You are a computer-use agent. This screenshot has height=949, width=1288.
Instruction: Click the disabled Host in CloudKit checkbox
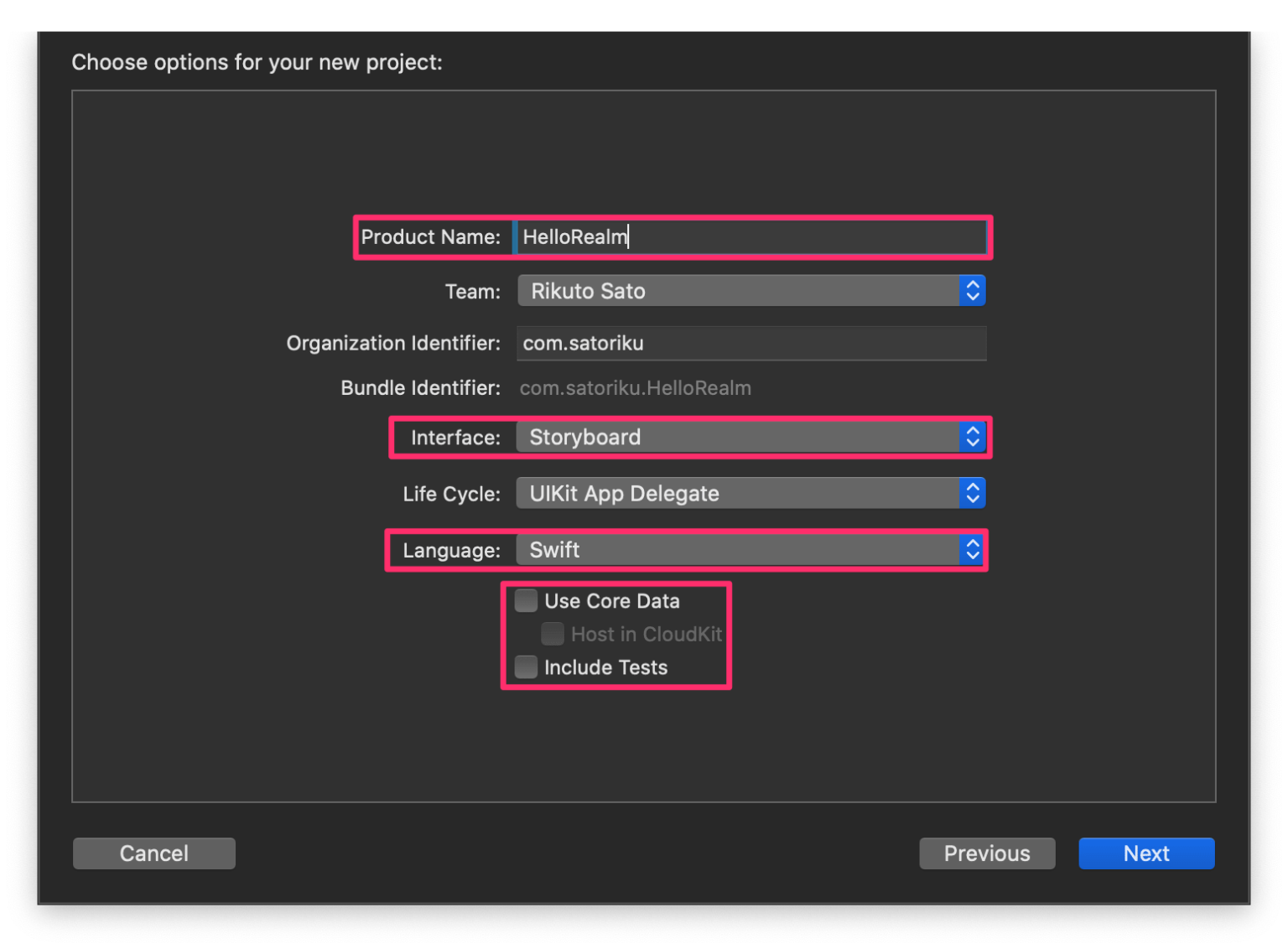553,634
